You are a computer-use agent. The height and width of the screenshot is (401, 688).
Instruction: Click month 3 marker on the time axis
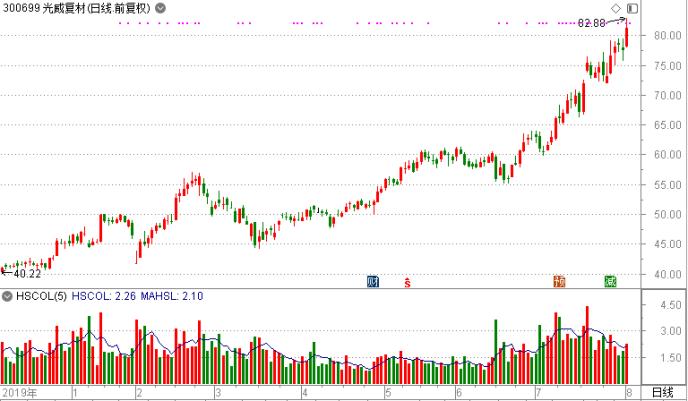[219, 391]
